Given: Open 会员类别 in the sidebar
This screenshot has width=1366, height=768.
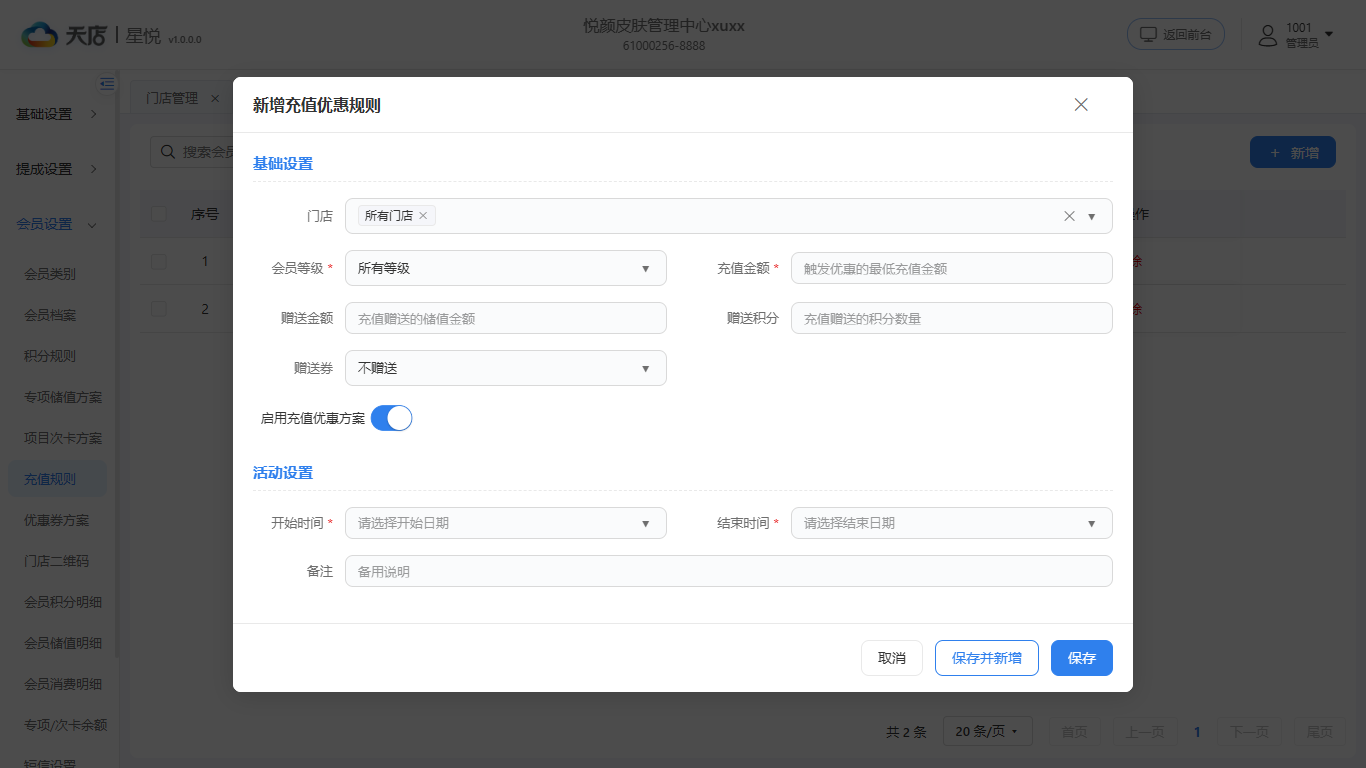Looking at the screenshot, I should point(50,274).
